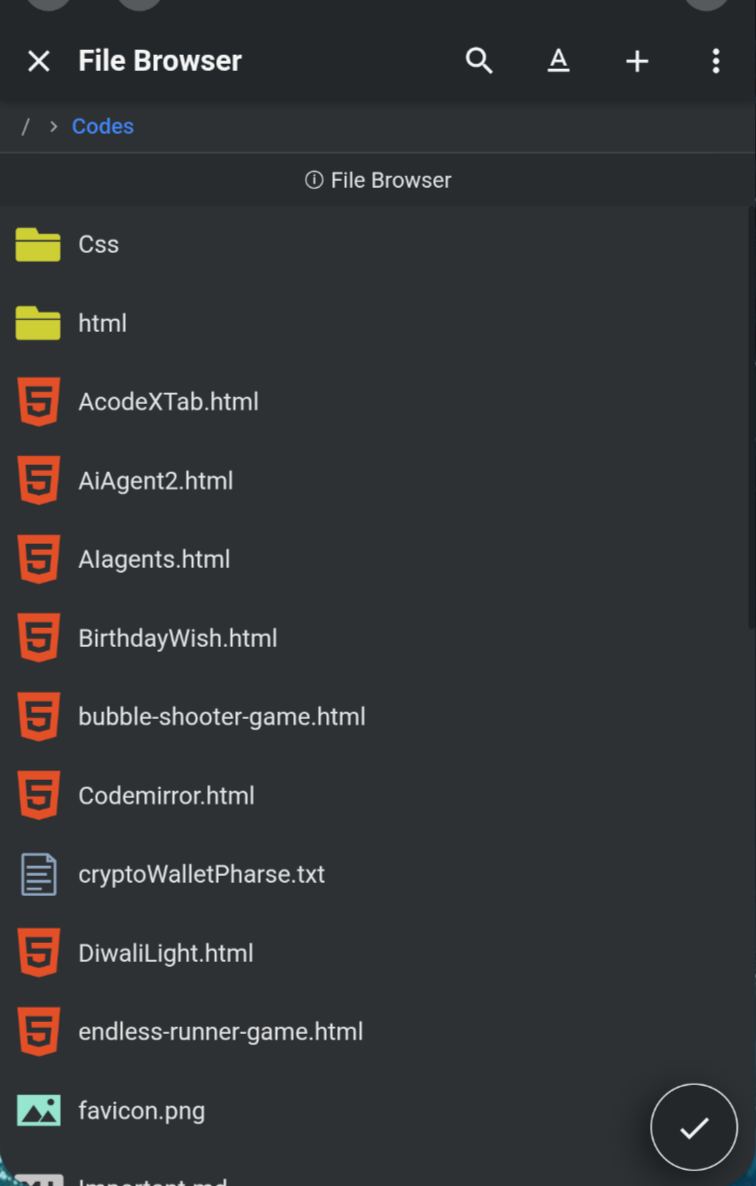Screen dimensions: 756x1186
Task: Tap the underlined A icon in the toolbar
Action: point(558,61)
